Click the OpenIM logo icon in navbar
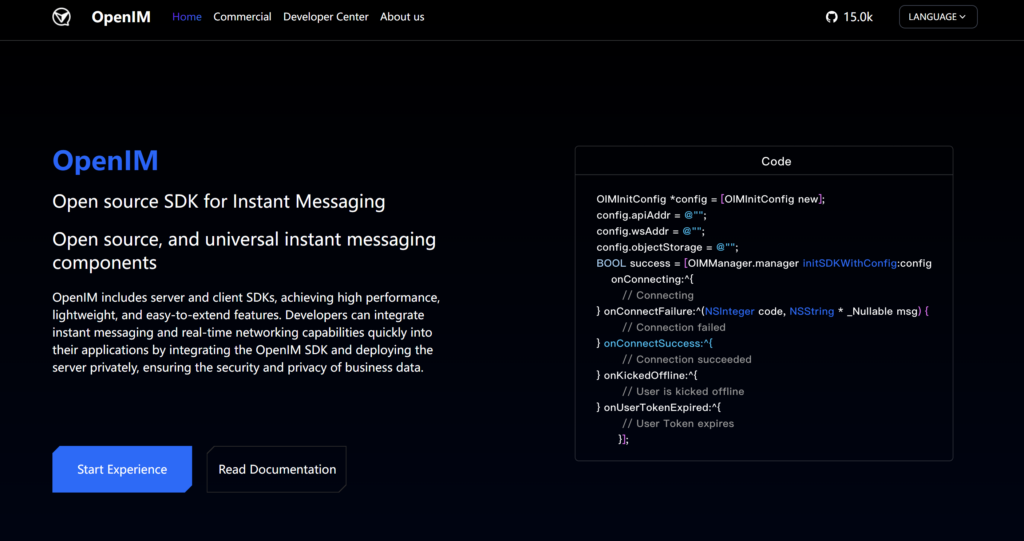Viewport: 1024px width, 541px height. 62,17
